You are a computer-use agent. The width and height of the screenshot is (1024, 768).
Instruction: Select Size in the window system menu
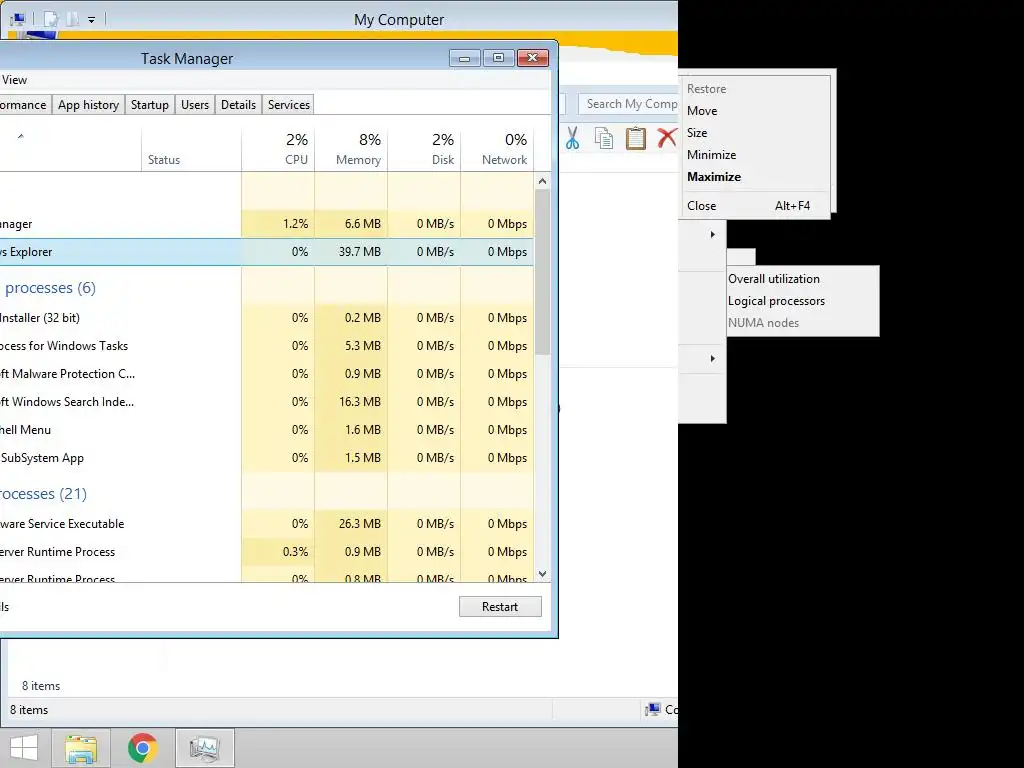coord(756,133)
